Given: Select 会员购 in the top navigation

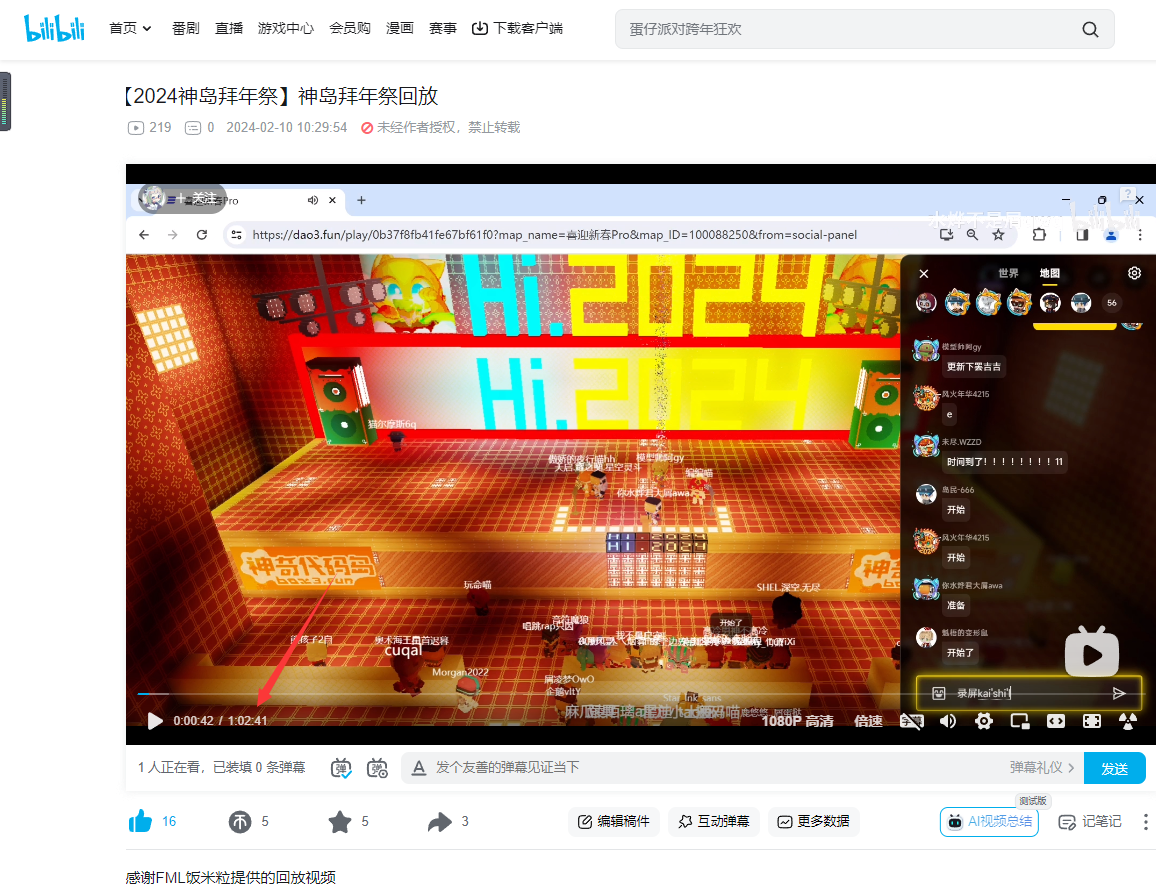Looking at the screenshot, I should 349,28.
